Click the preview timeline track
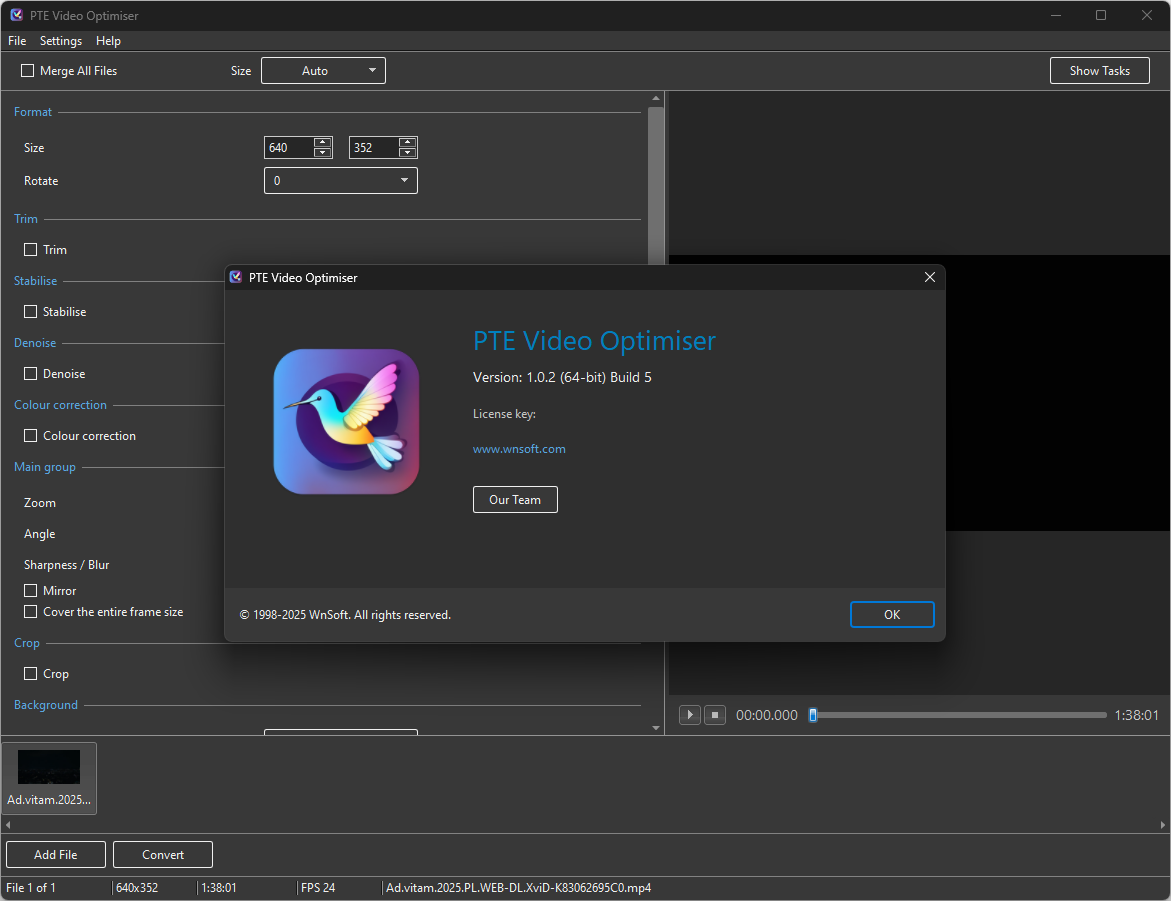This screenshot has width=1171, height=901. tap(960, 715)
